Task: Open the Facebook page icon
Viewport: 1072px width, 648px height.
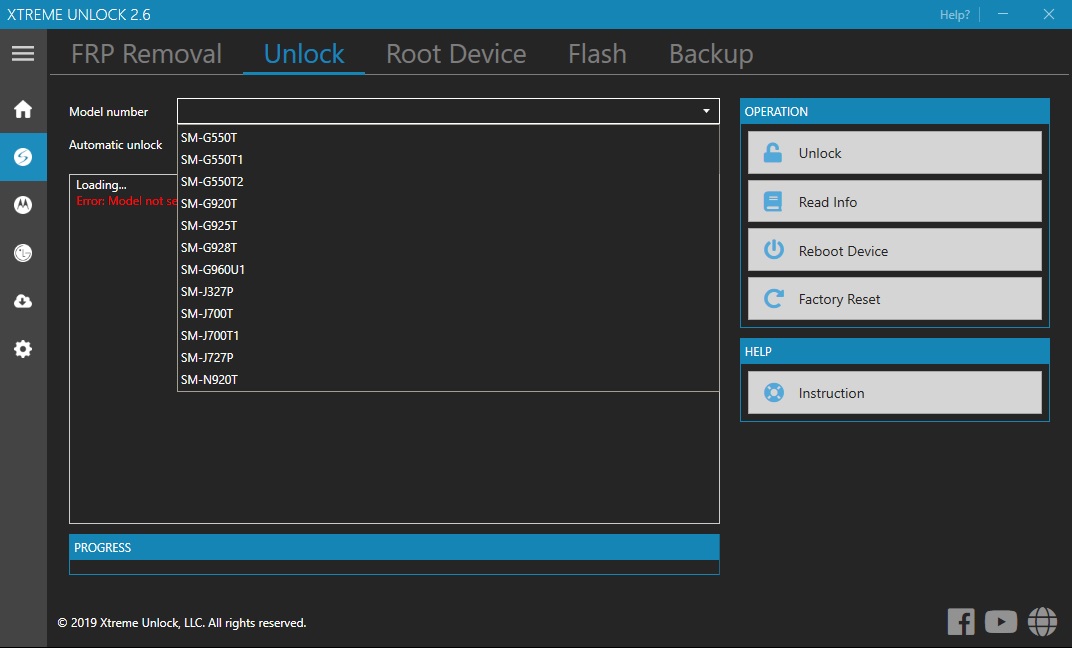Action: [961, 622]
